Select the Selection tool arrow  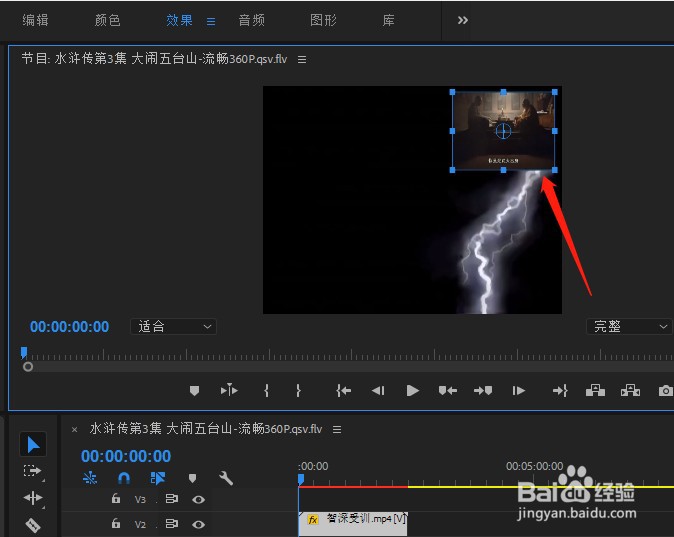(x=33, y=445)
